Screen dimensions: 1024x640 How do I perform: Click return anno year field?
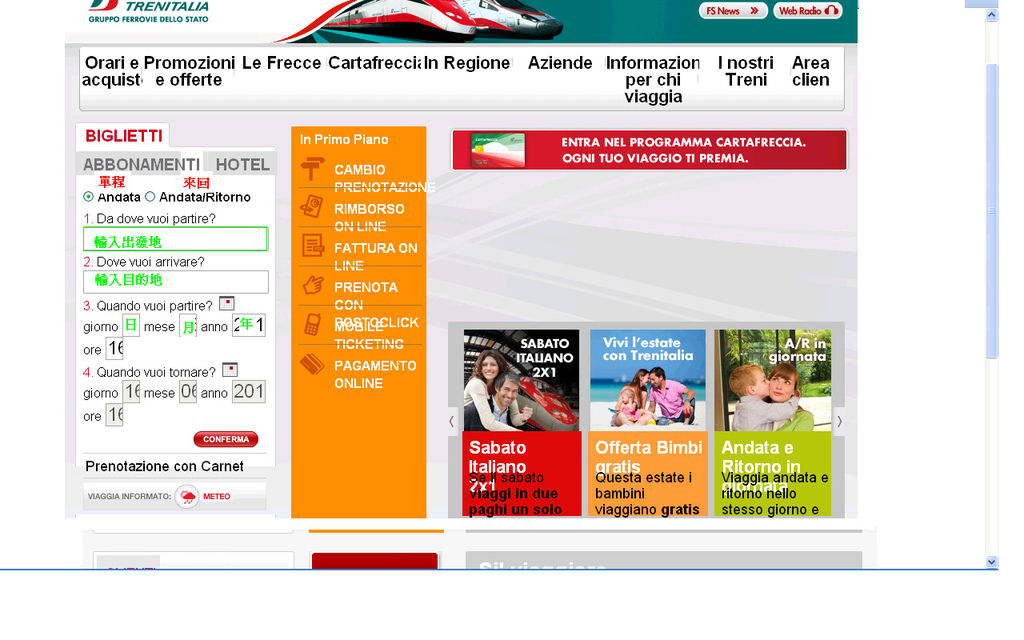249,391
